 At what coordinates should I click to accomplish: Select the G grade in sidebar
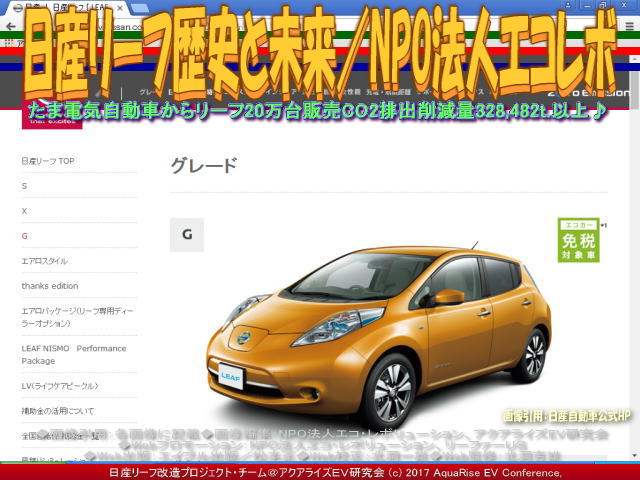point(24,236)
